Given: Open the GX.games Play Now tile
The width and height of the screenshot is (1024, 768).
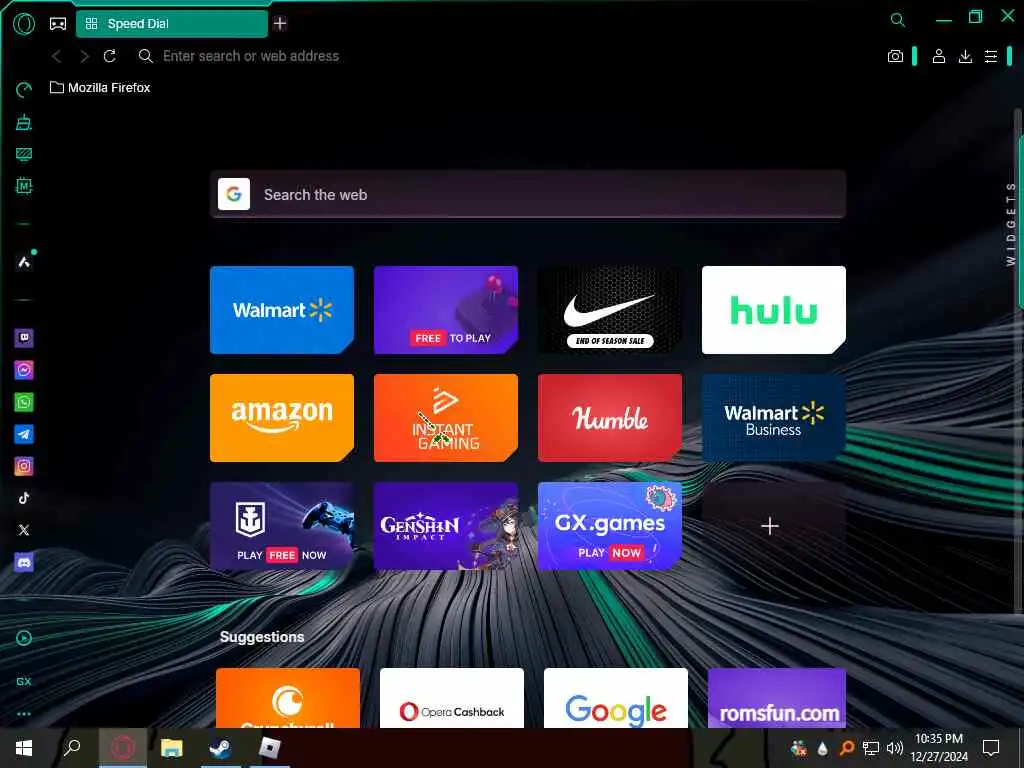Looking at the screenshot, I should (610, 526).
